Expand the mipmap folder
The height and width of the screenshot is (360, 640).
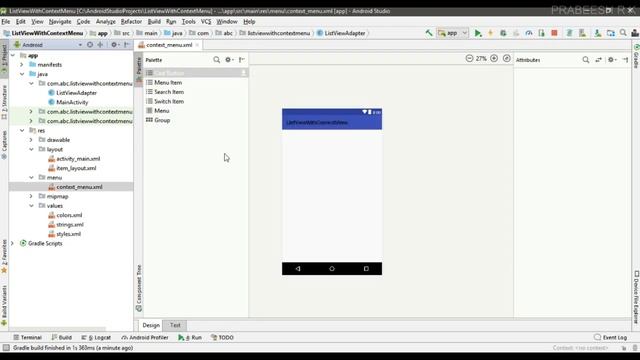click(31, 196)
